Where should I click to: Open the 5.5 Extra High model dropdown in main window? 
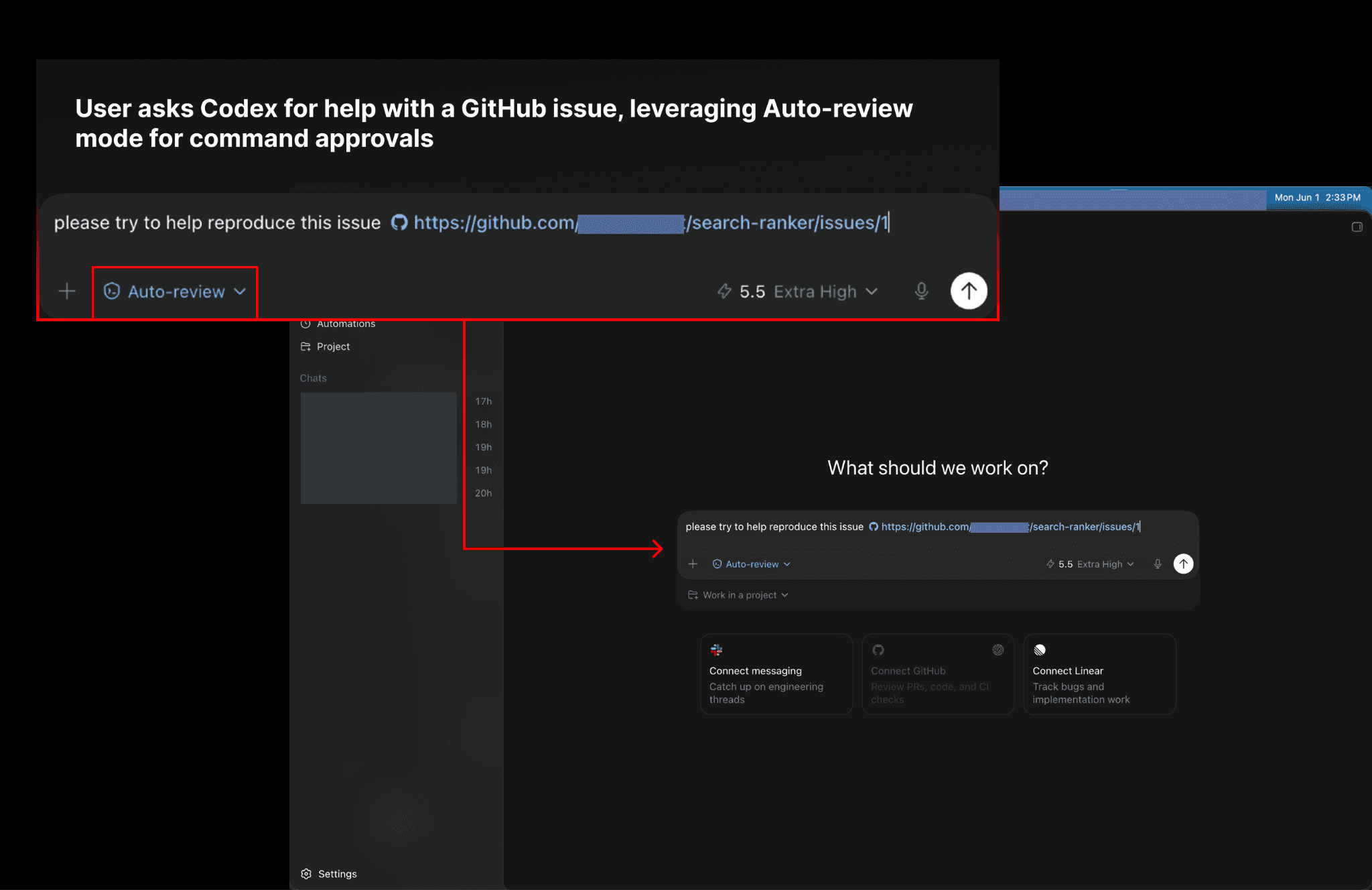1090,564
